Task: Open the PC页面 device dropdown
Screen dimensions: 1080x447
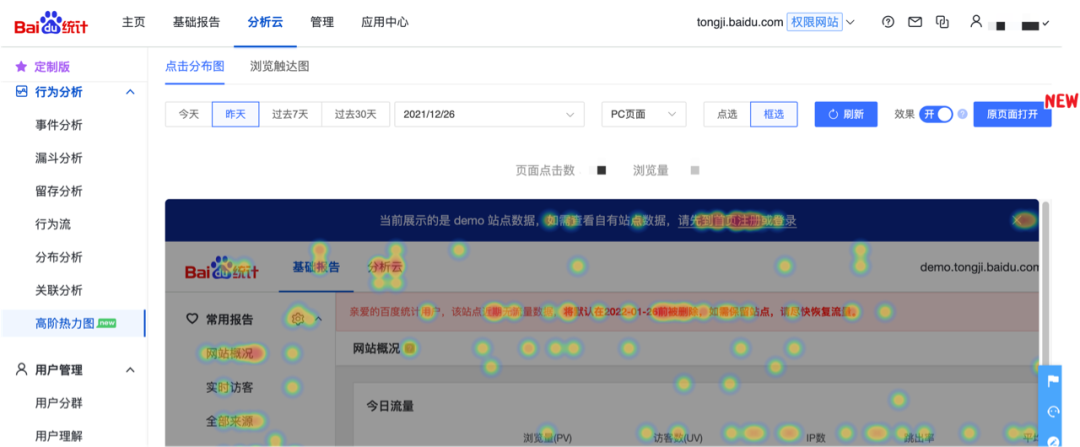Action: (644, 114)
